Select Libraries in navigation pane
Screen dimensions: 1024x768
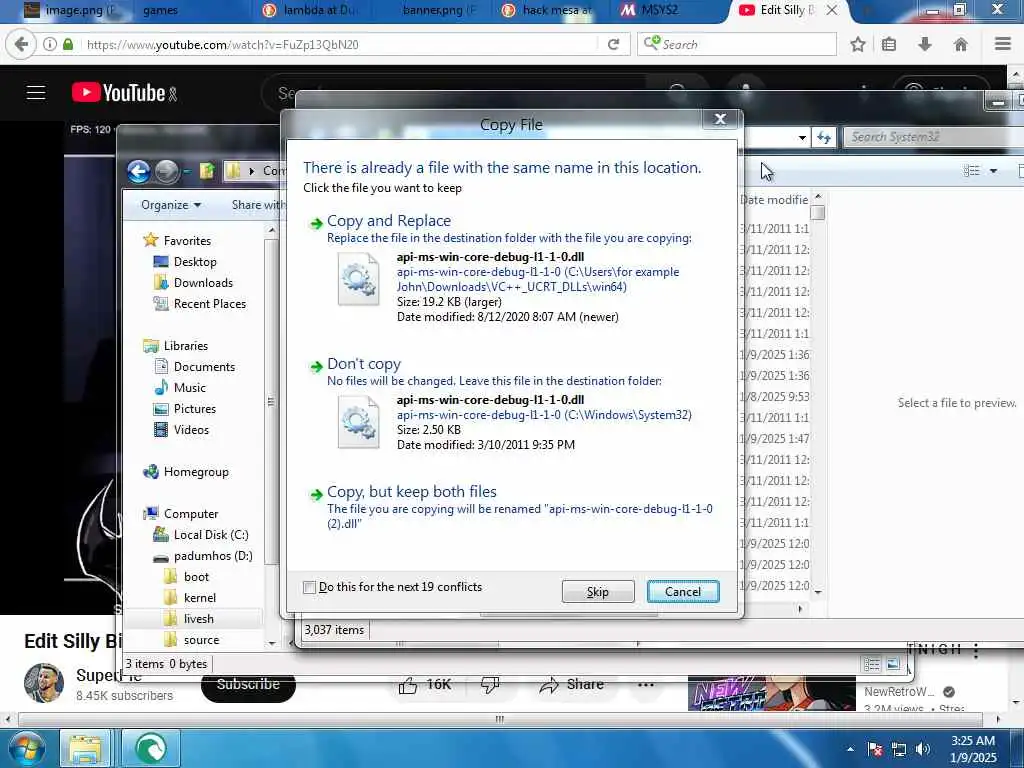point(185,345)
